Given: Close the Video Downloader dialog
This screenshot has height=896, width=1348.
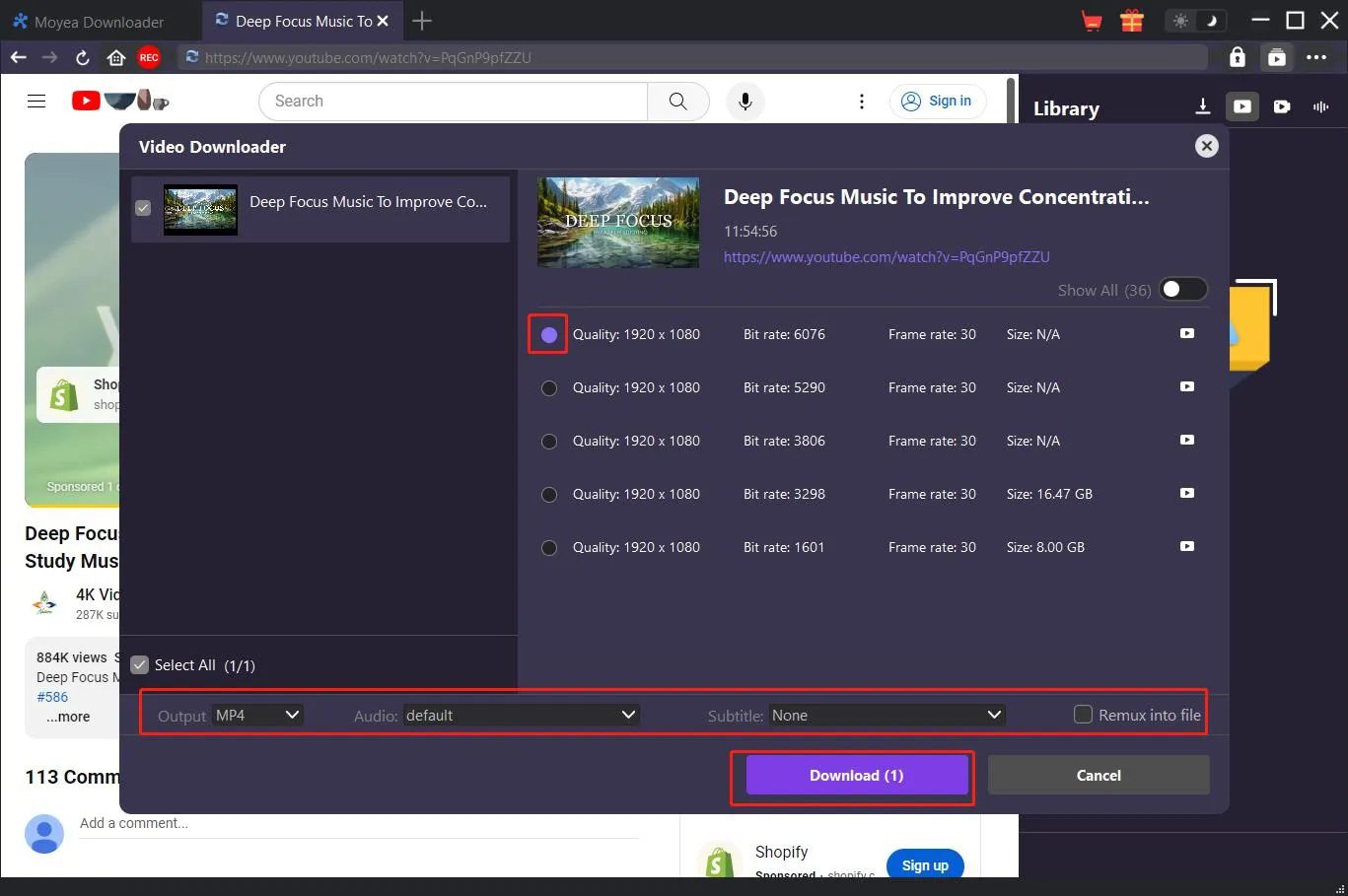Looking at the screenshot, I should click(1206, 146).
